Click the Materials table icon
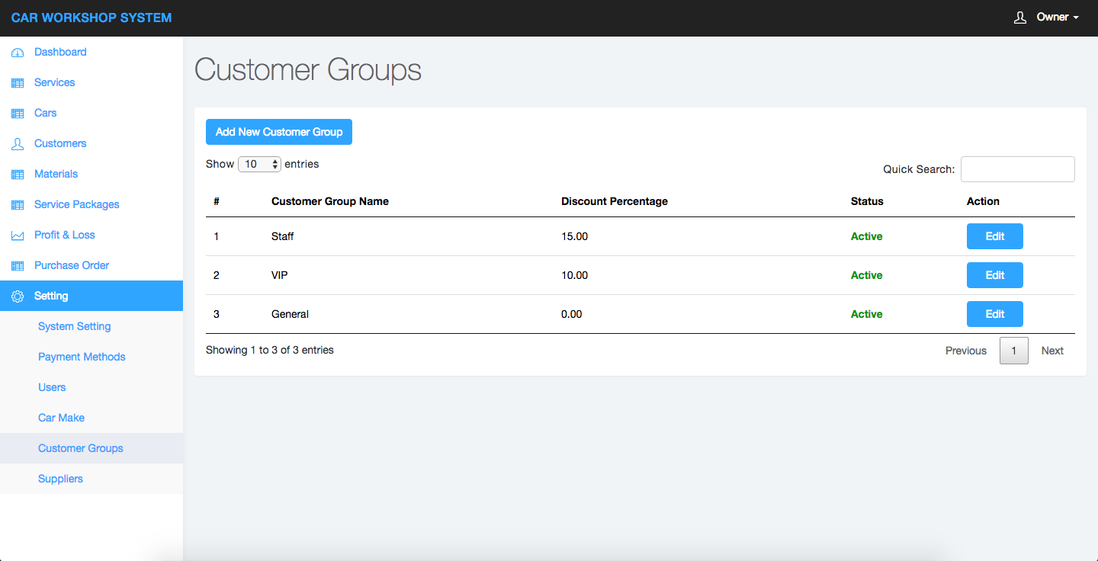 tap(17, 175)
